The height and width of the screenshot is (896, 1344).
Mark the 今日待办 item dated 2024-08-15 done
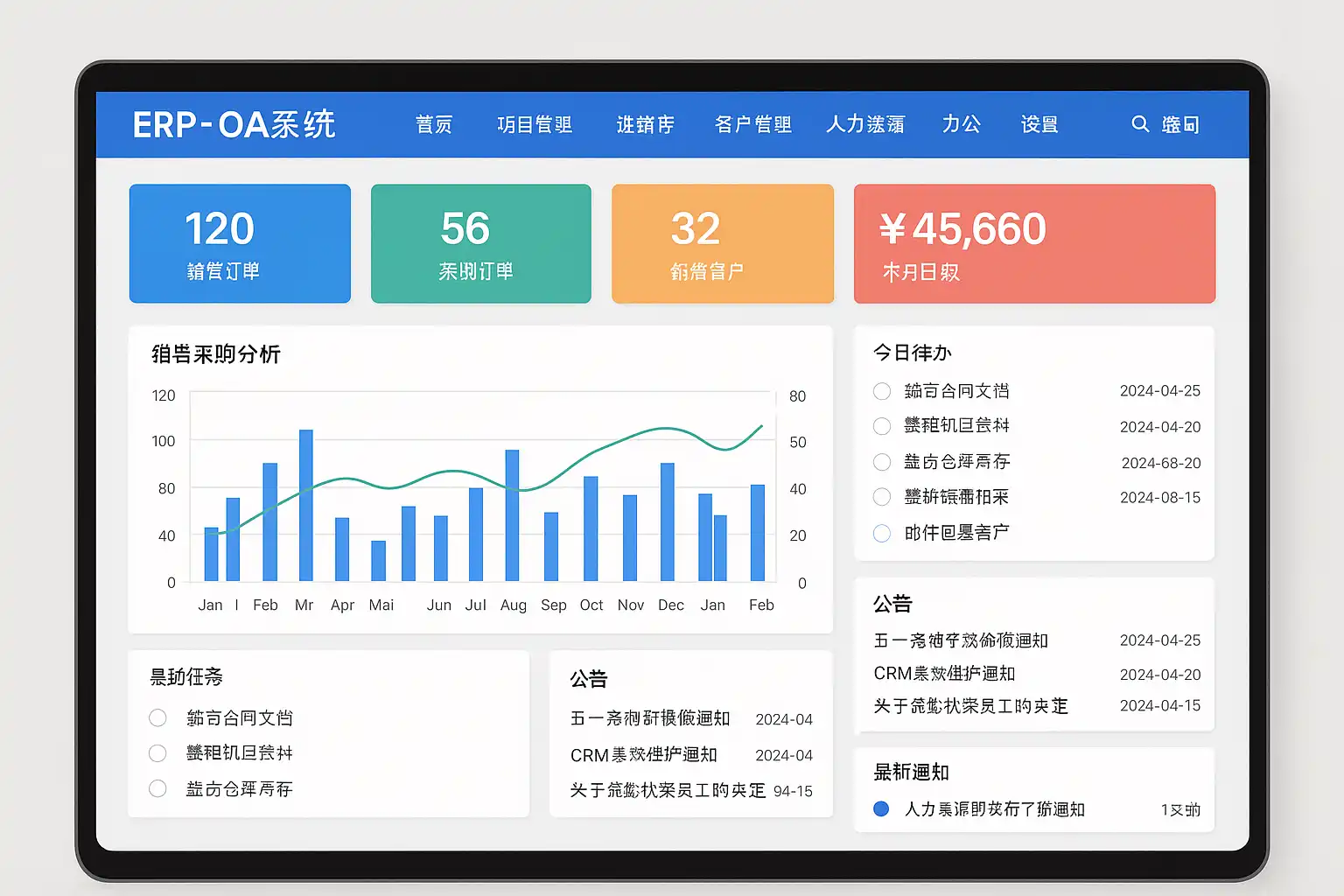[x=882, y=497]
